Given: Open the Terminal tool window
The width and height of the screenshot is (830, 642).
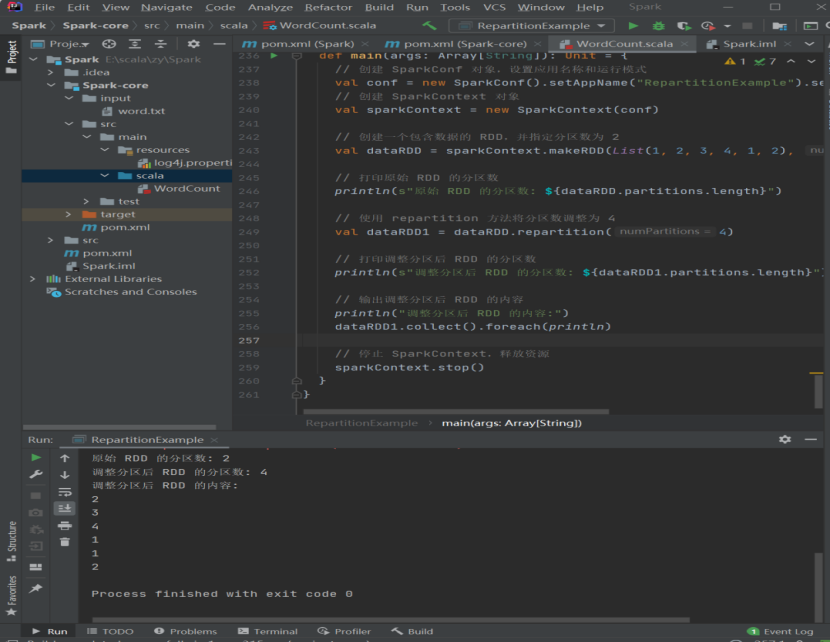Looking at the screenshot, I should 268,631.
